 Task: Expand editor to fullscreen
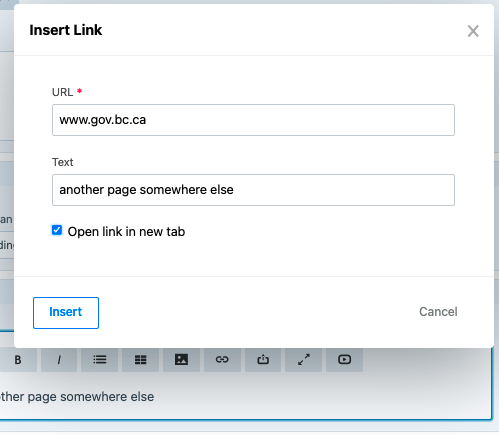click(304, 360)
